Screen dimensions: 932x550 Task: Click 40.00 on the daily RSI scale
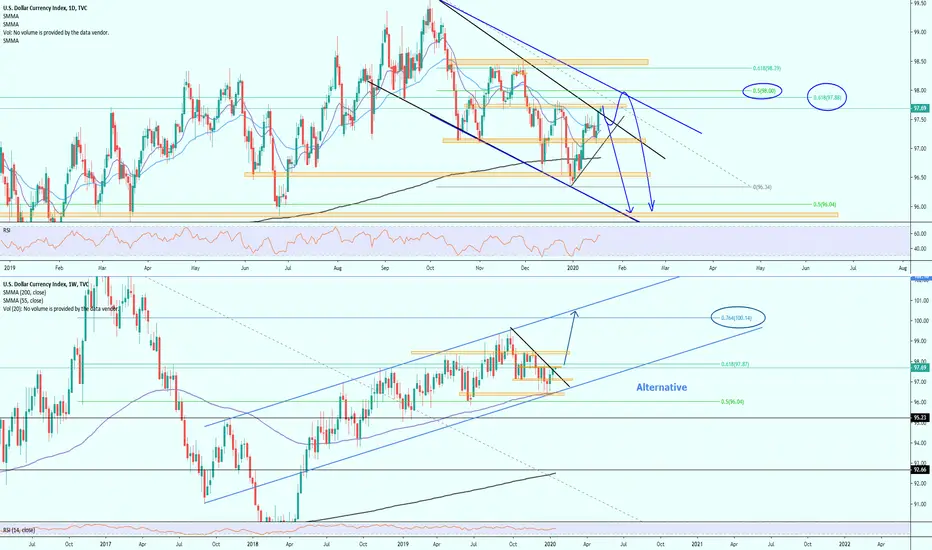[x=920, y=249]
